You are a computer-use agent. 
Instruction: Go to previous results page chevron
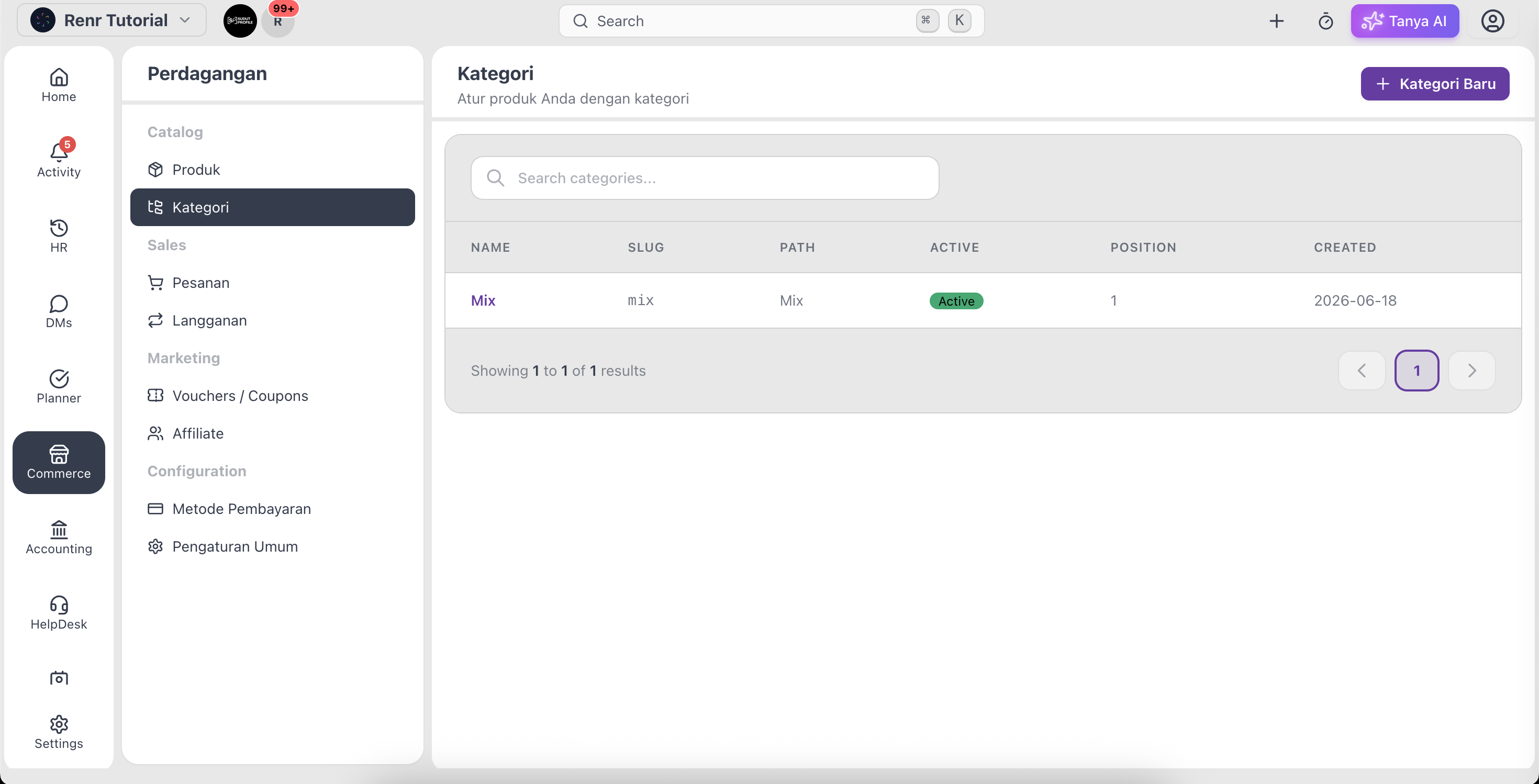point(1362,370)
